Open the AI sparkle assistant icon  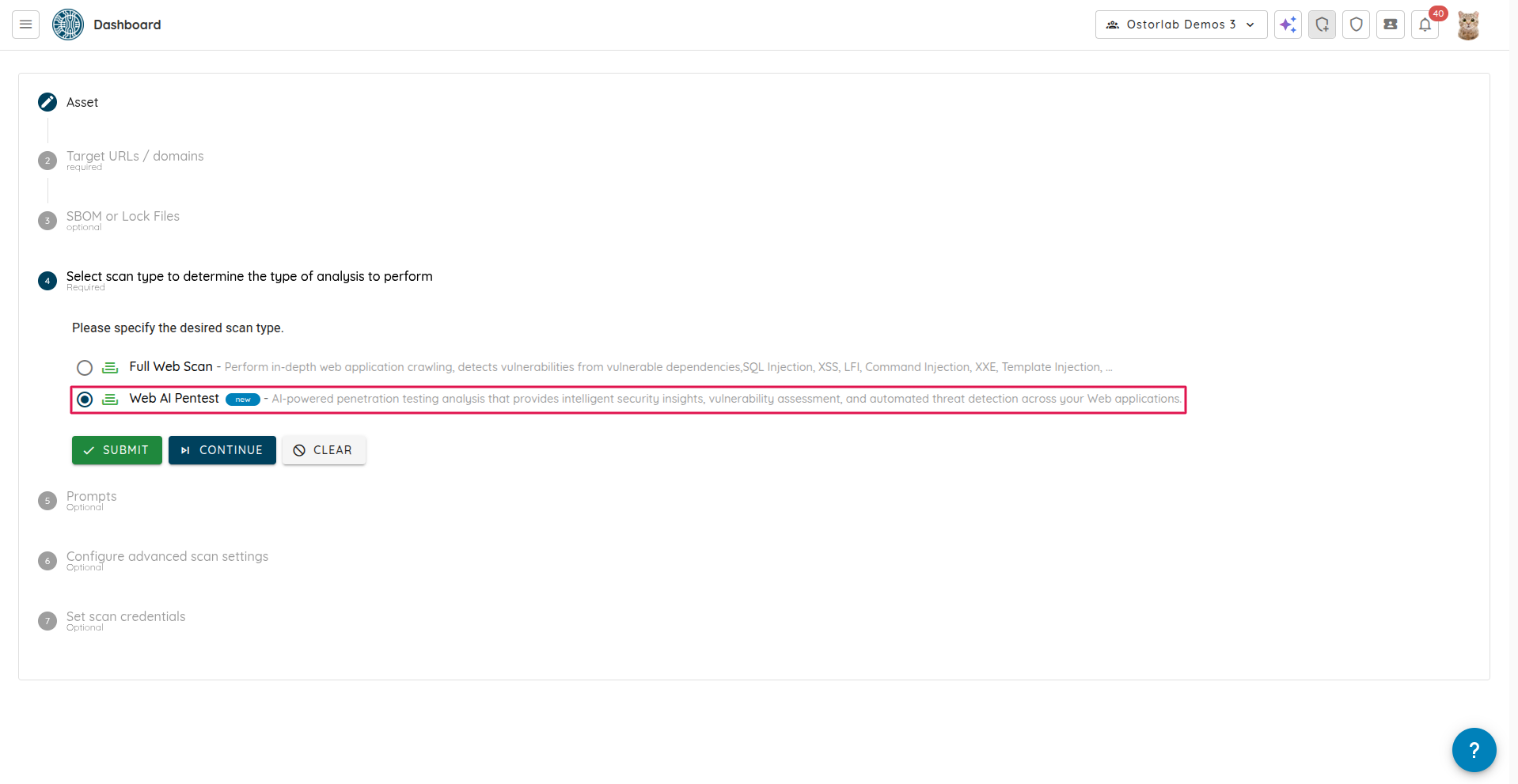coord(1288,25)
